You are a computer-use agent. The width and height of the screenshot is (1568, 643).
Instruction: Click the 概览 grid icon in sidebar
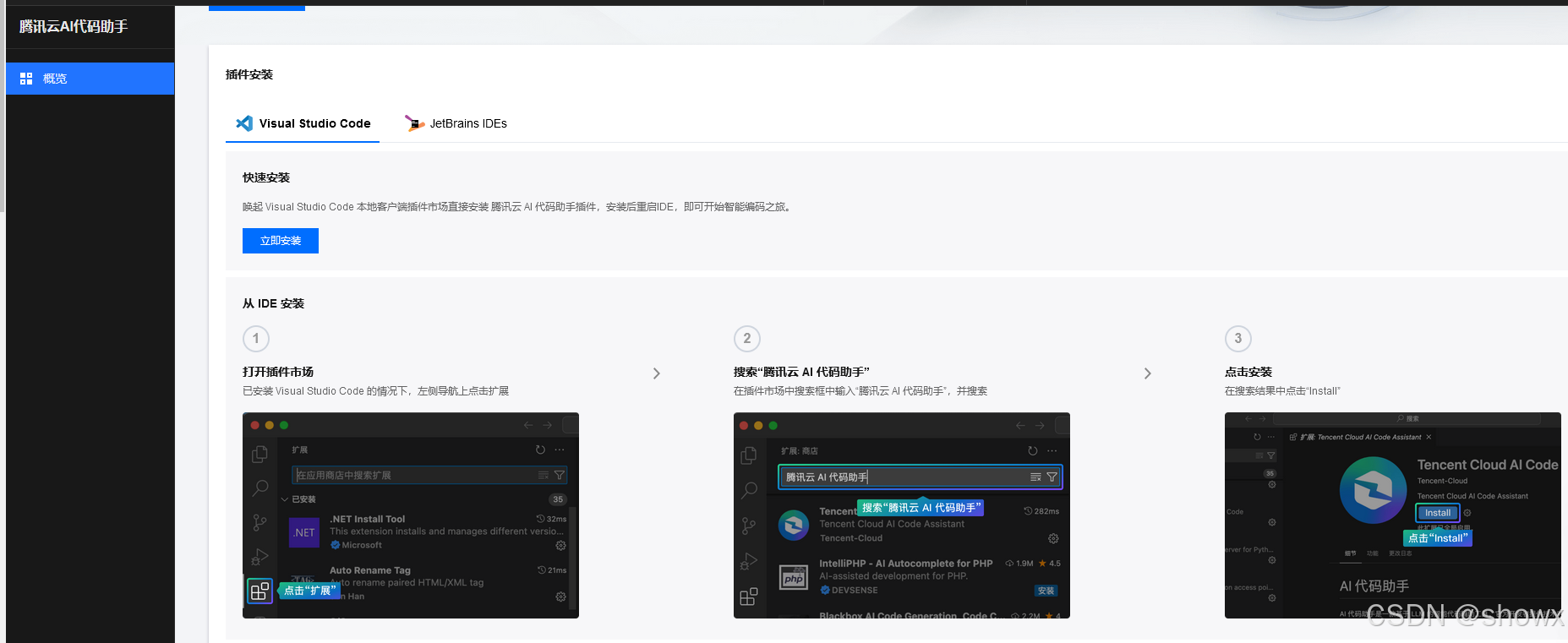(26, 79)
